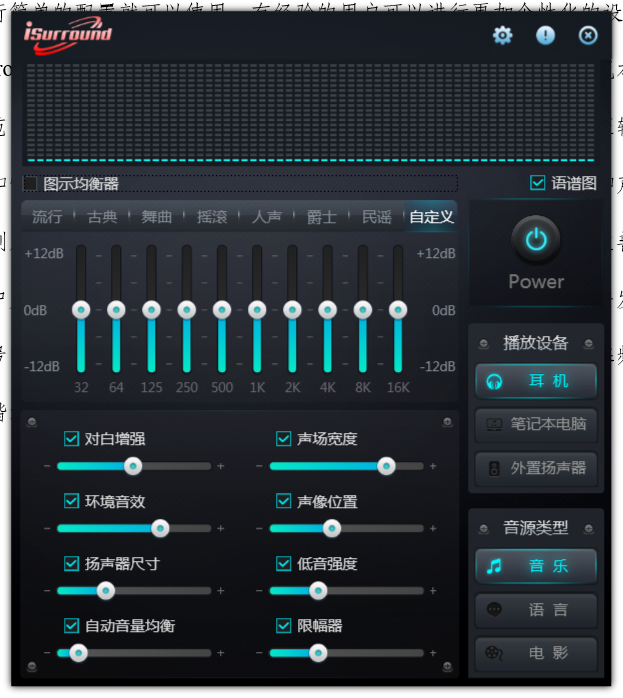This screenshot has width=623, height=698.
Task: Uncheck the 语谱图 spectrogram checkbox
Action: coord(538,183)
